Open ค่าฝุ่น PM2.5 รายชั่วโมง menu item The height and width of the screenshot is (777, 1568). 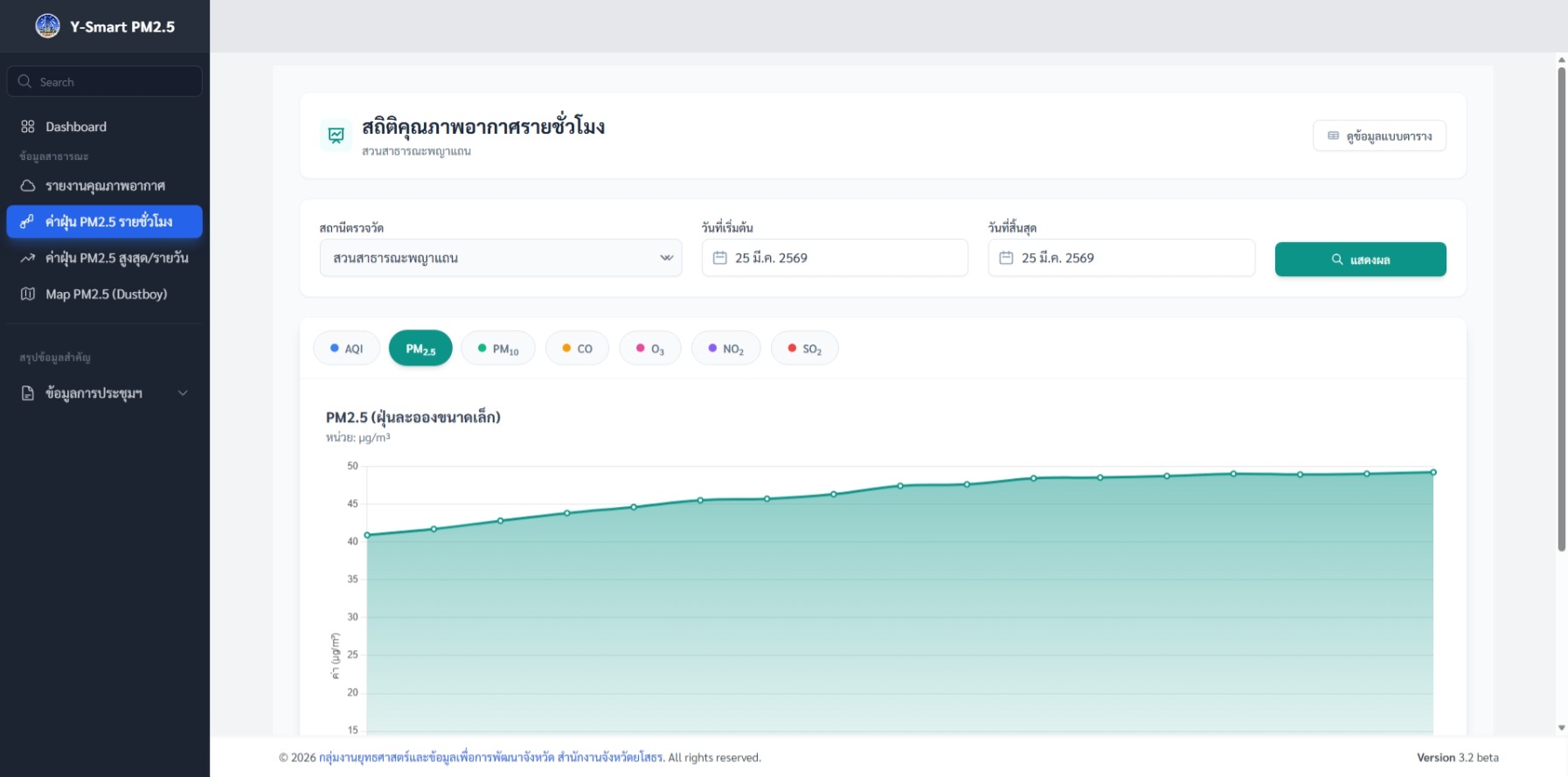105,222
